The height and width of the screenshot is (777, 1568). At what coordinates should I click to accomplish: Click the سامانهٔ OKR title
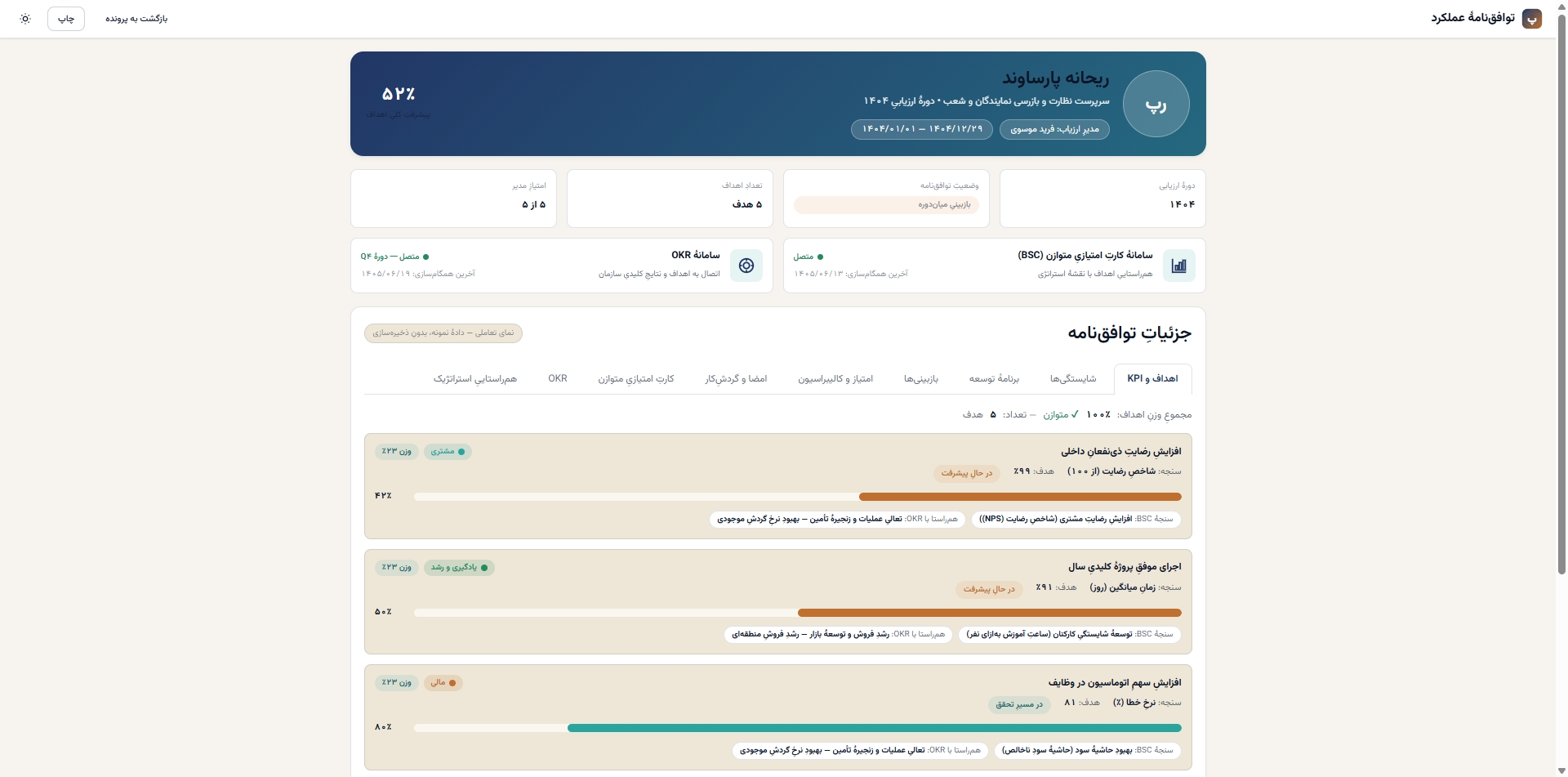[x=696, y=256]
